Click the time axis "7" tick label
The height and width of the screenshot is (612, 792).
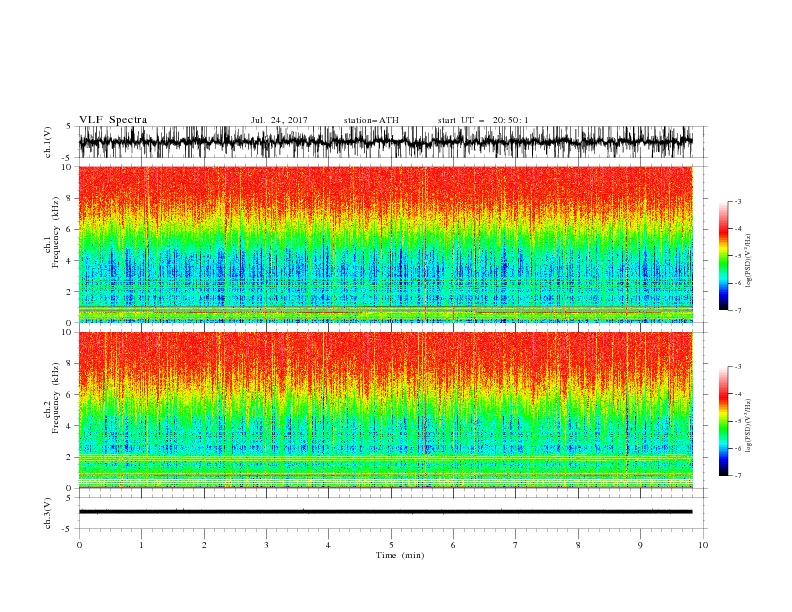click(516, 545)
